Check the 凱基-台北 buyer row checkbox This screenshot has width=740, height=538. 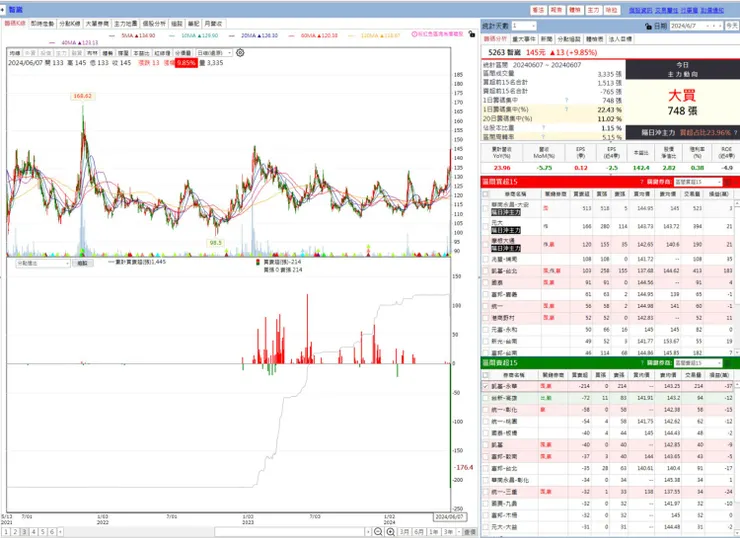486,271
